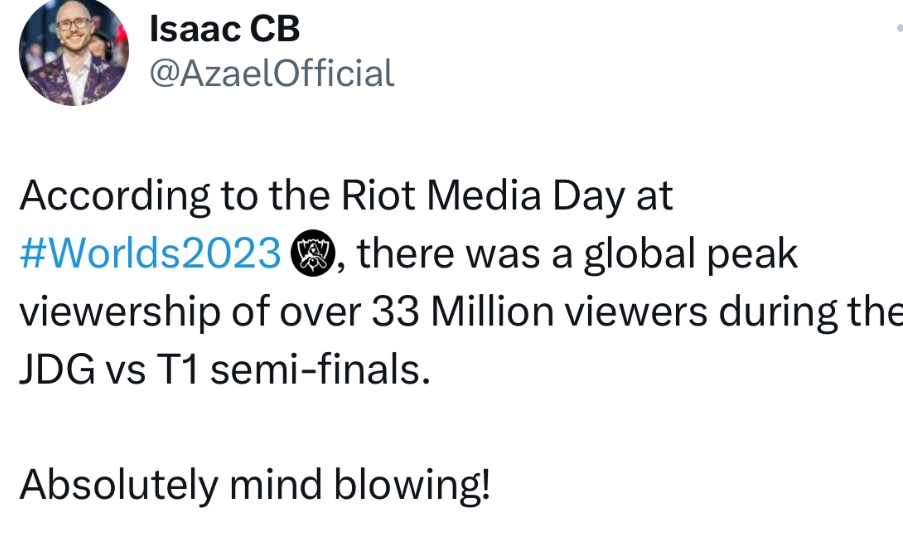
Task: Click the word "Absolutely"
Action: (x=117, y=486)
